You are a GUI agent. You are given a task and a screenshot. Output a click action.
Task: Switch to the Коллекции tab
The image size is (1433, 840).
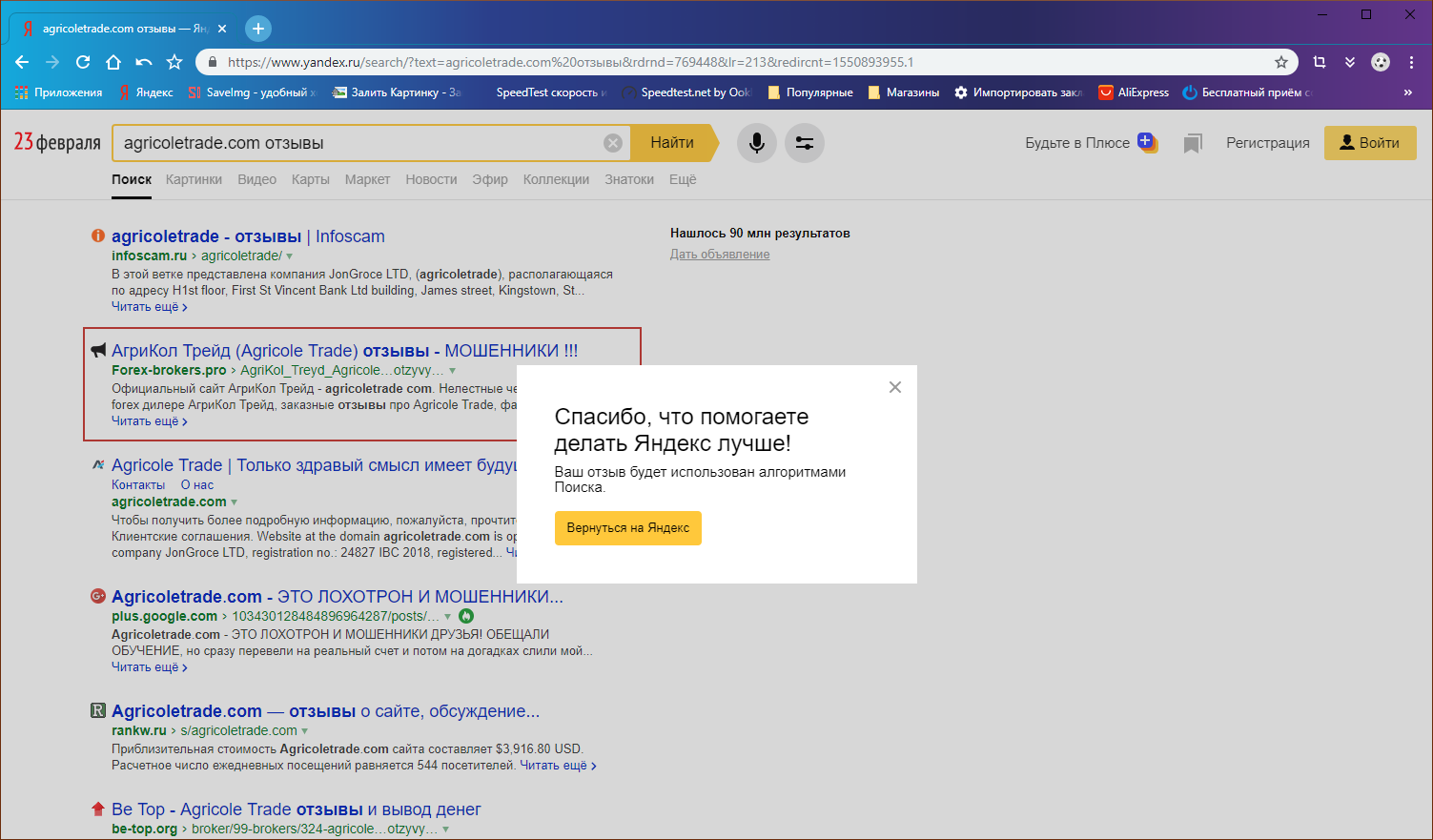tap(556, 179)
